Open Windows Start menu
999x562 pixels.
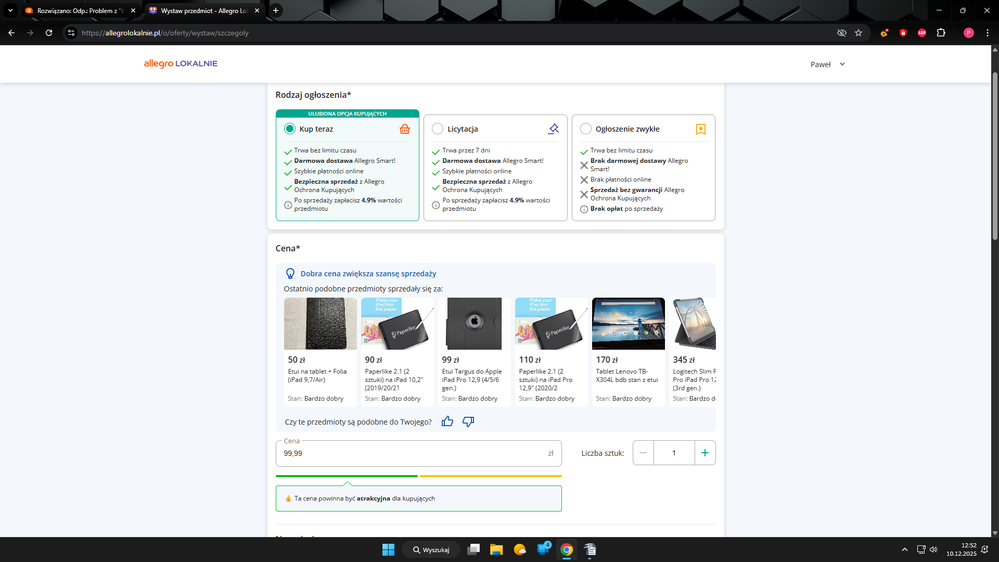tap(389, 549)
